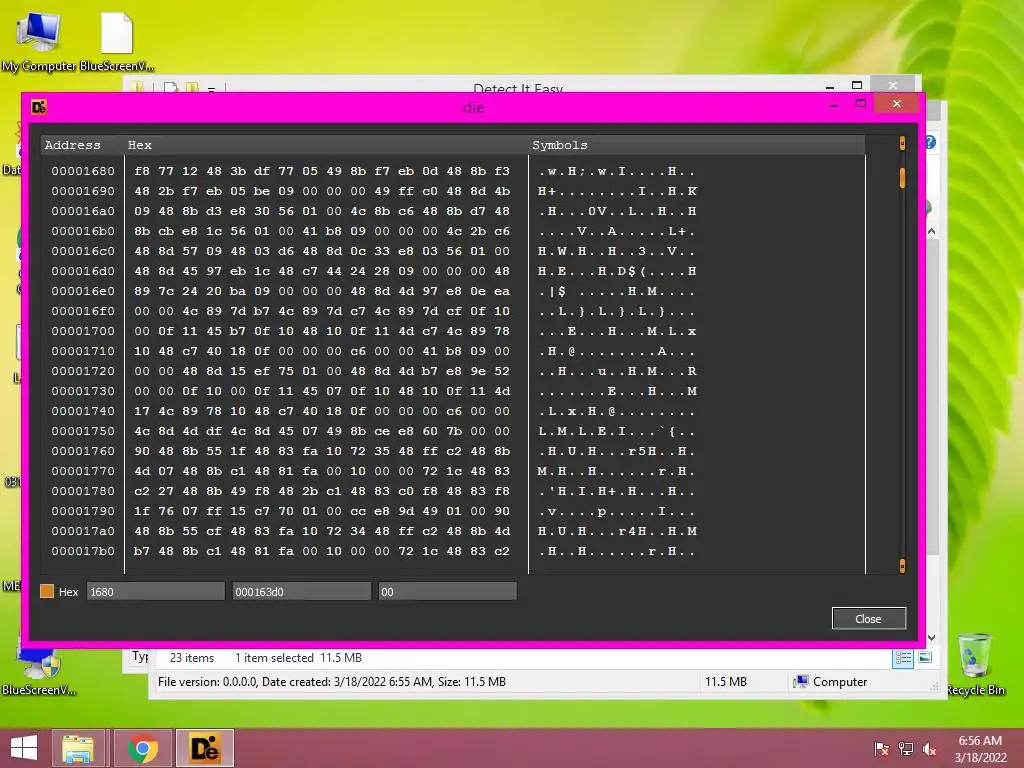Click the taskbar clock showing 6:56 AM

[x=980, y=749]
